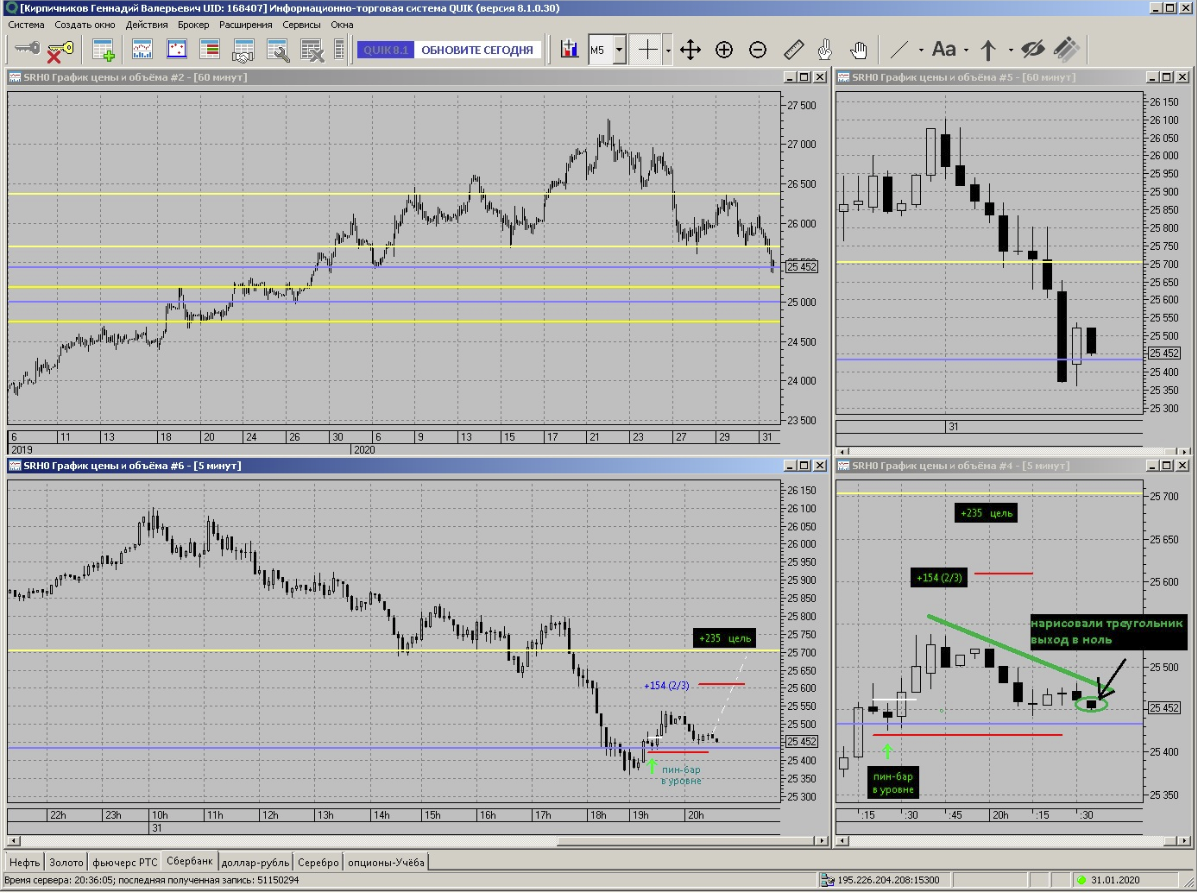Switch to the доллар-рубль tab

(x=255, y=862)
